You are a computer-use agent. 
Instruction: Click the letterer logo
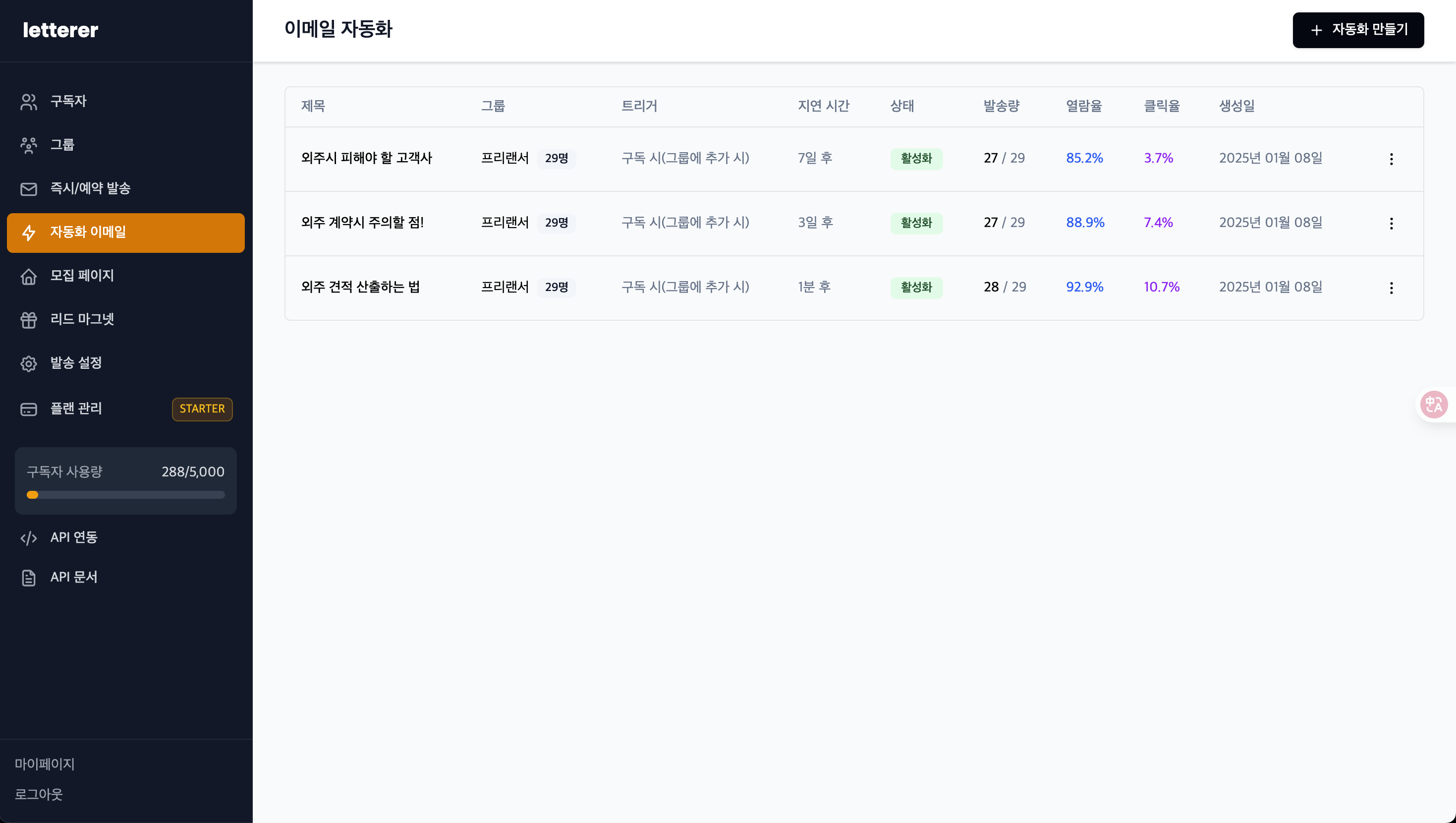click(60, 30)
